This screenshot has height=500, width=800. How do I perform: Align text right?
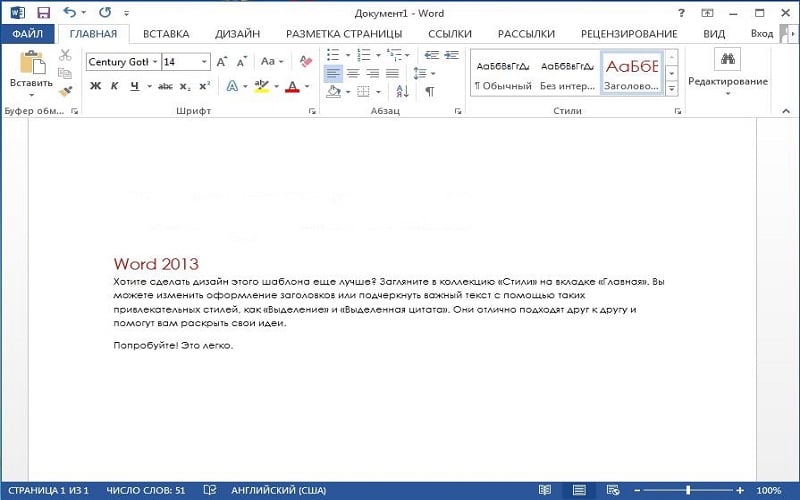tap(372, 73)
